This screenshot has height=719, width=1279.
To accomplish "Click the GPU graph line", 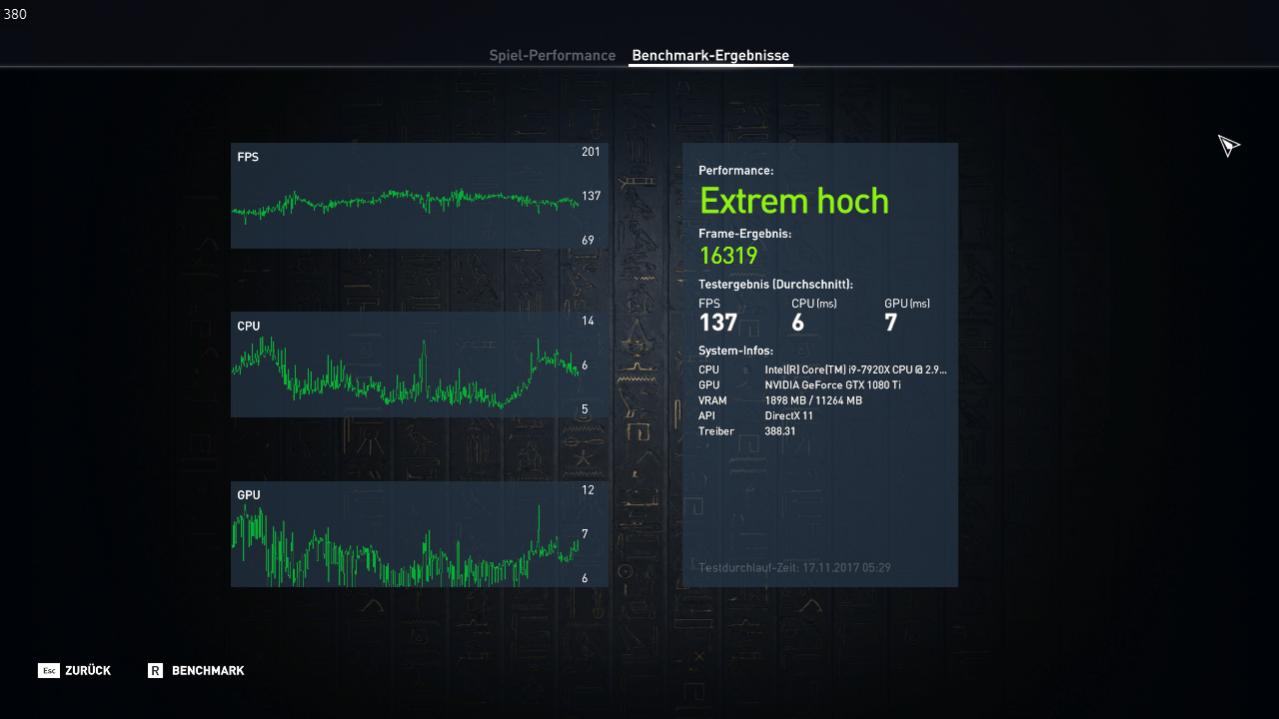I will coord(405,548).
